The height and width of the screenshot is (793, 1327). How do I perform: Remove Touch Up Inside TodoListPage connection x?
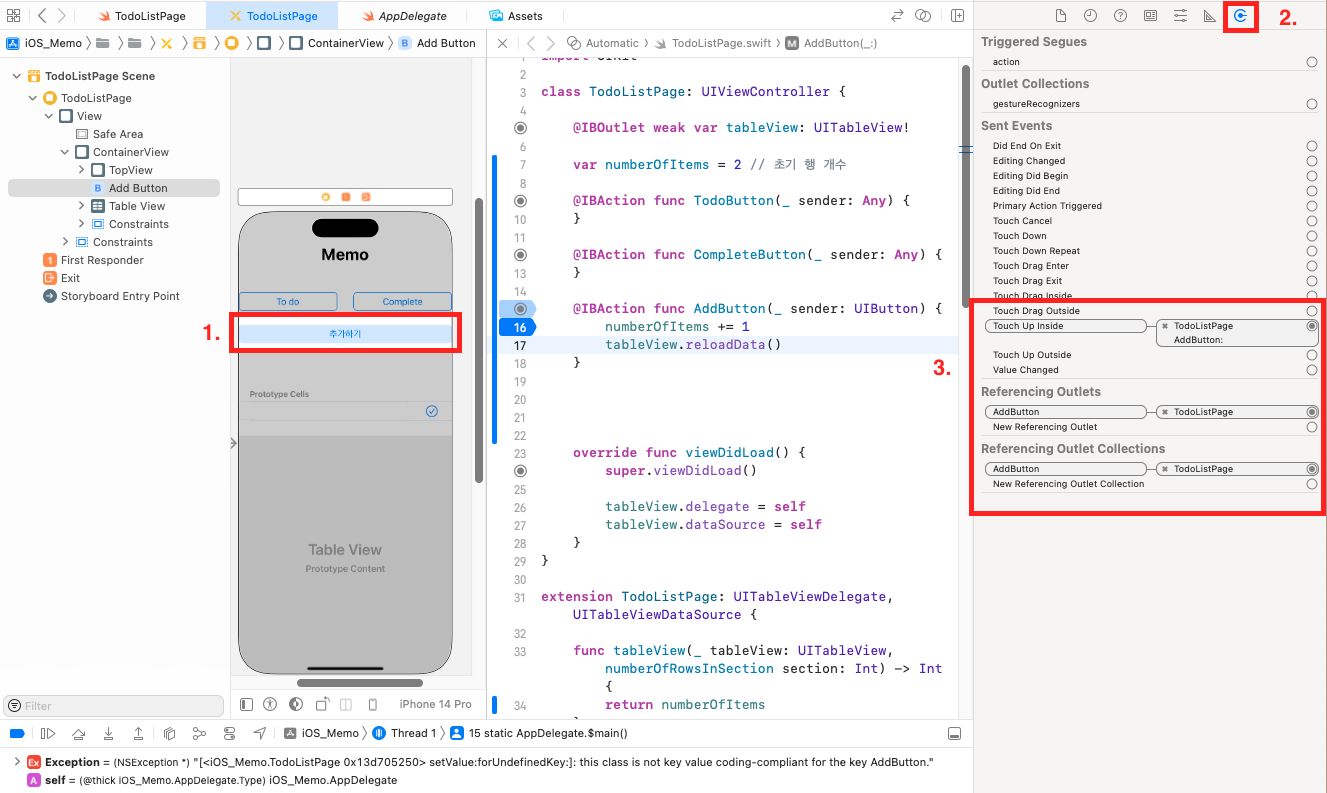click(1165, 326)
